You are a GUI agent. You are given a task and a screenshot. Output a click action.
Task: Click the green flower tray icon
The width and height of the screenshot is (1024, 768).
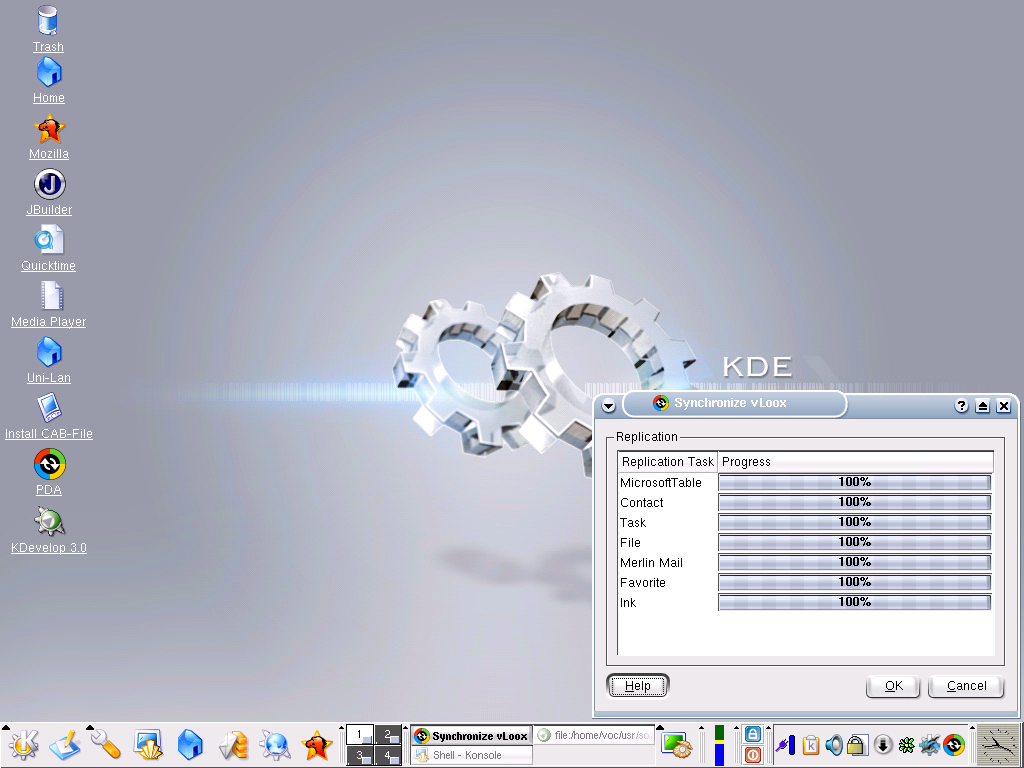pos(906,745)
